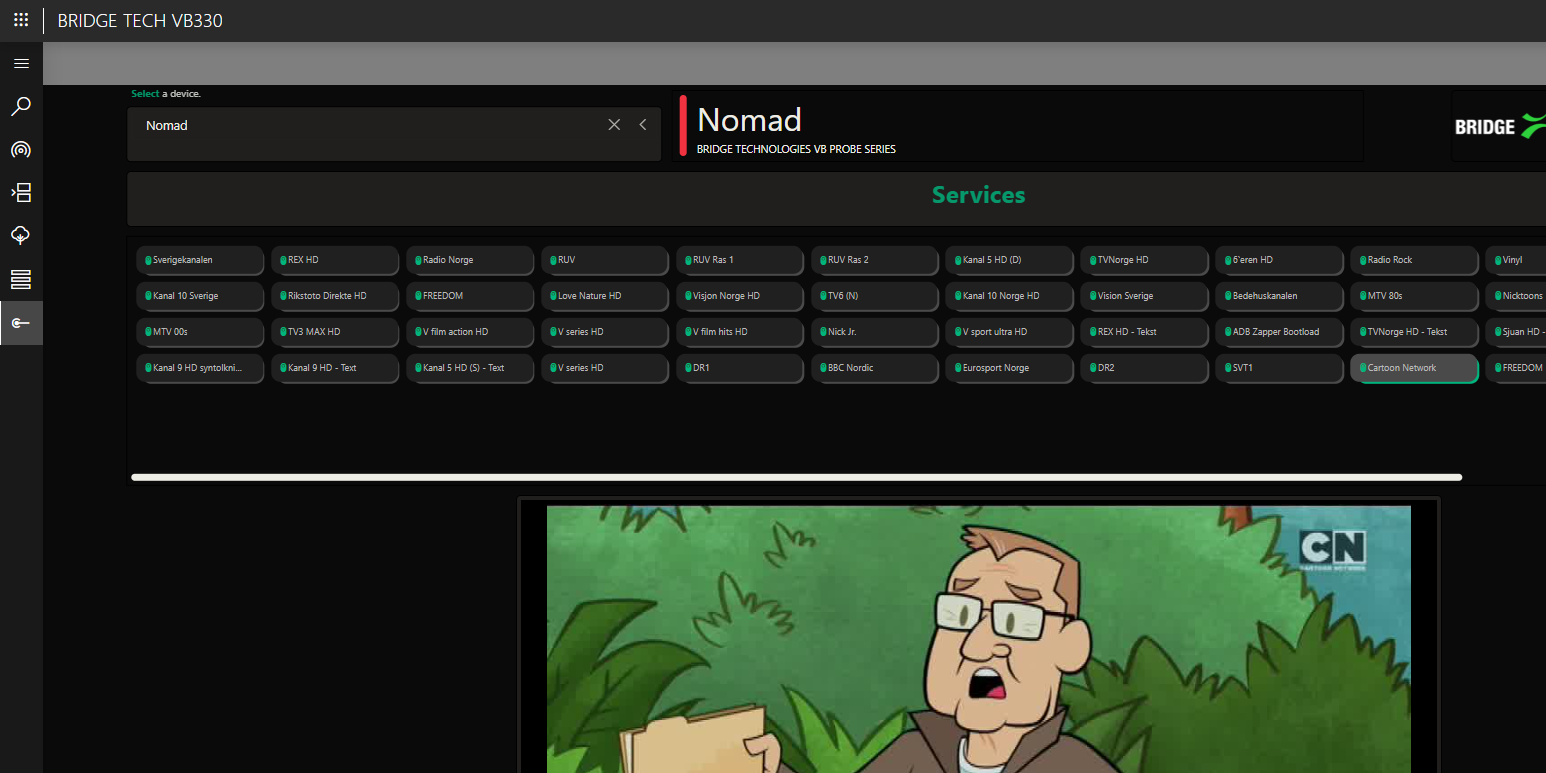Click the BRIDGE TECH VB330 title
The height and width of the screenshot is (773, 1546).
(140, 20)
